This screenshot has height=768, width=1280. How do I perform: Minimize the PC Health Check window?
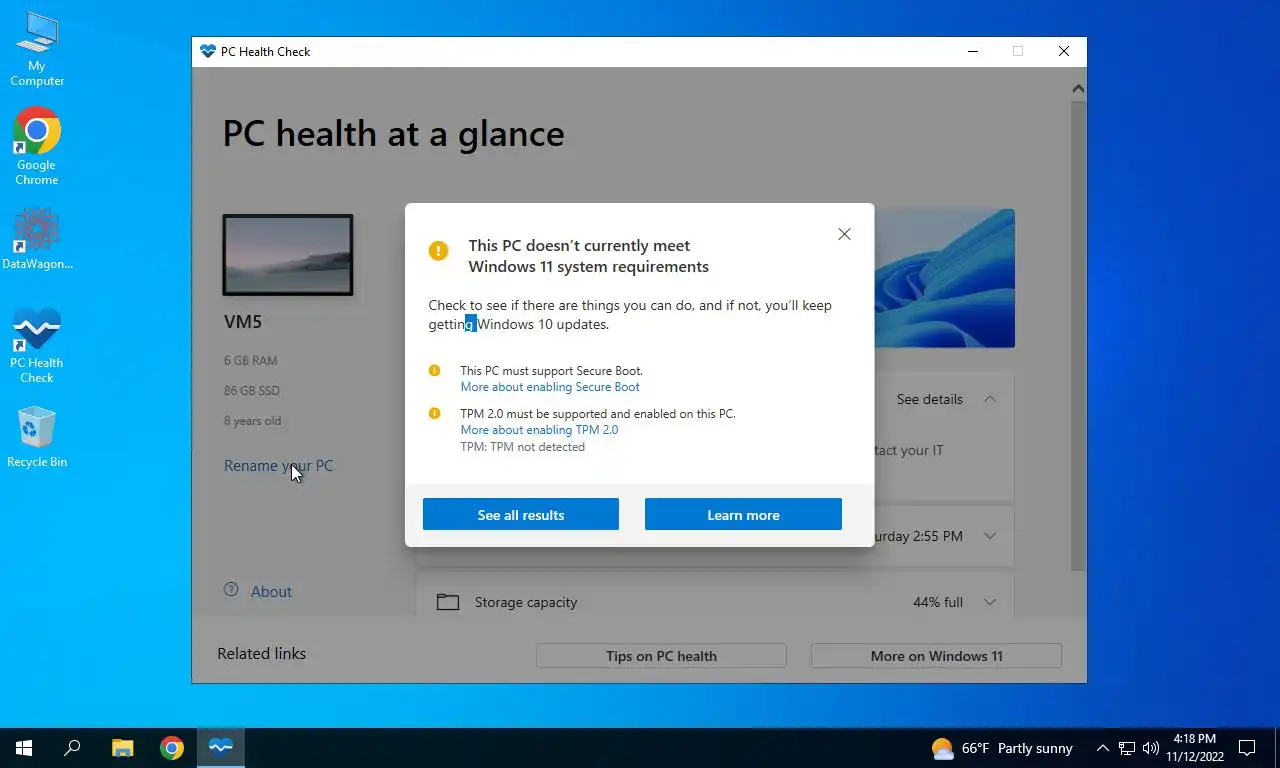click(972, 52)
